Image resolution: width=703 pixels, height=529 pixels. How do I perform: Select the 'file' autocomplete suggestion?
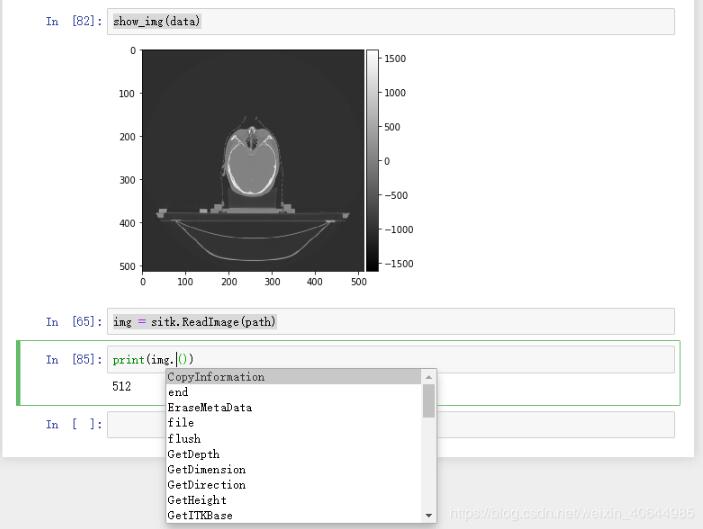click(x=294, y=423)
